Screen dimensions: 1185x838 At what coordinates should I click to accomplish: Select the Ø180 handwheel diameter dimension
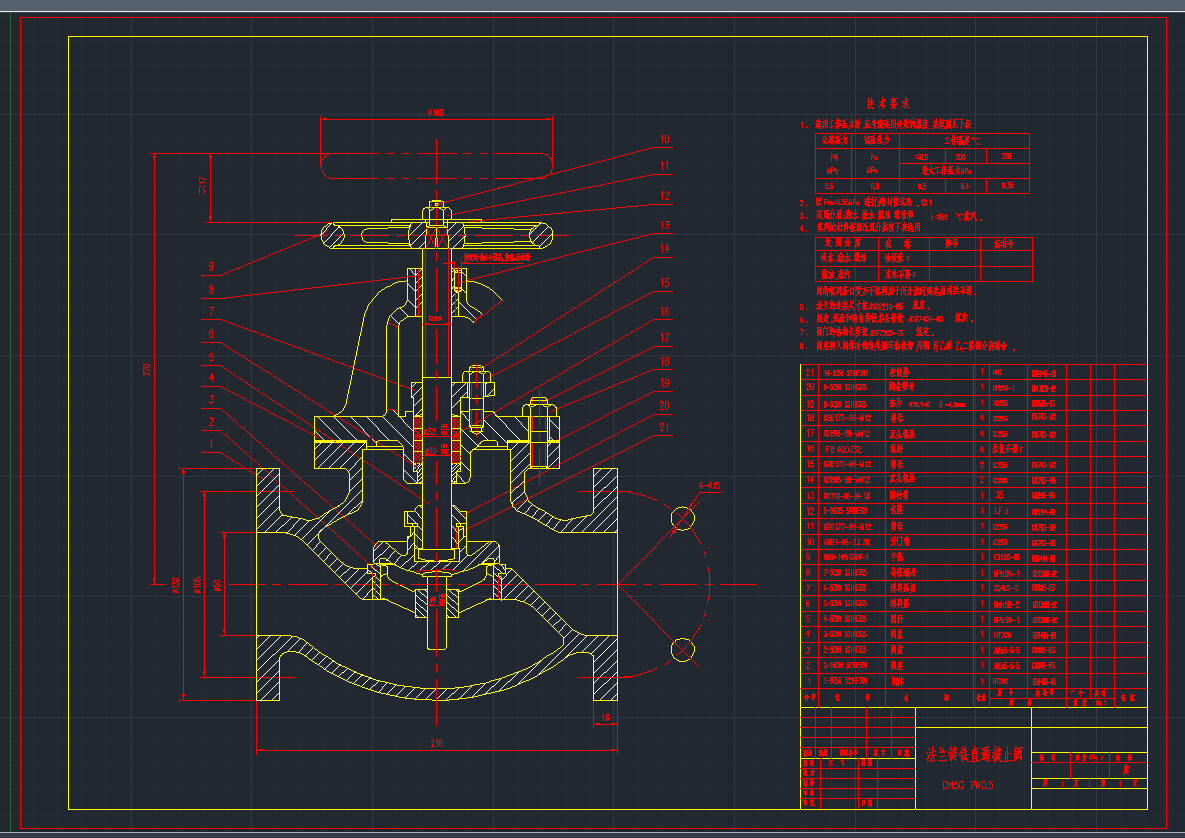coord(436,112)
